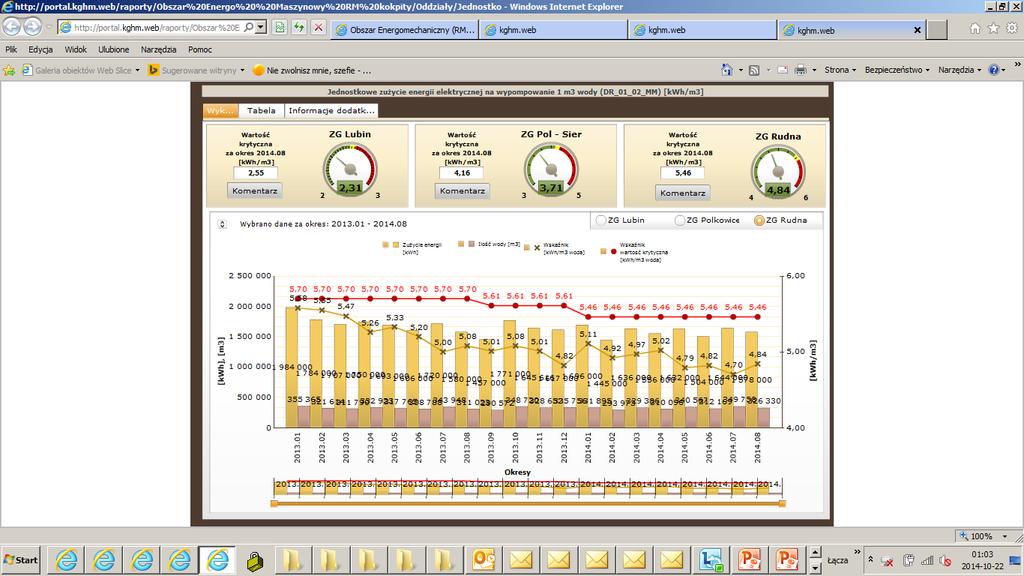The image size is (1024, 576).
Task: Print the page with the printer icon
Action: 800,70
